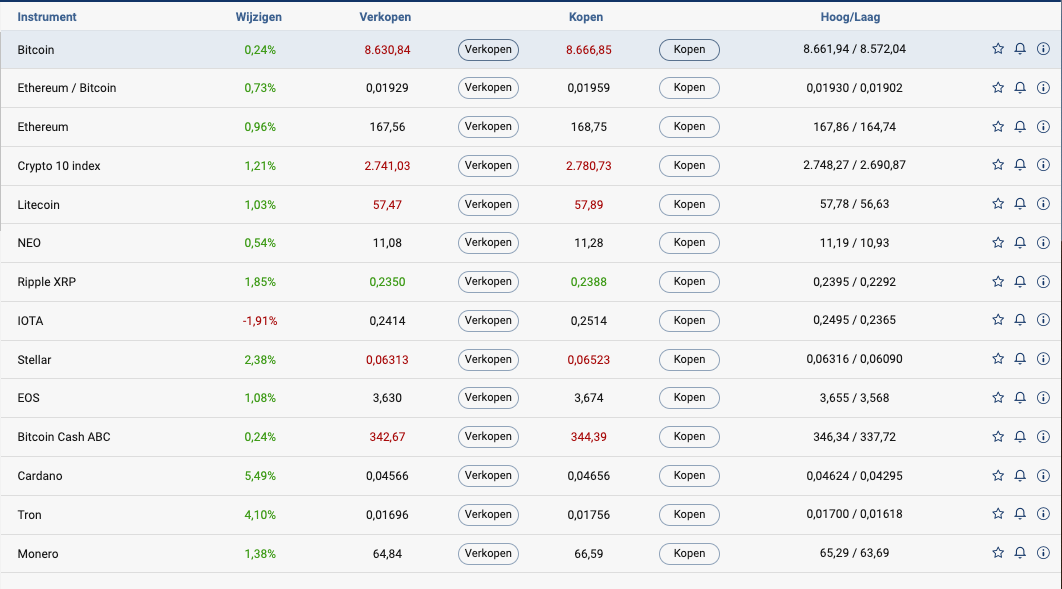The image size is (1062, 589).
Task: Show info for Tron
Action: (1043, 514)
